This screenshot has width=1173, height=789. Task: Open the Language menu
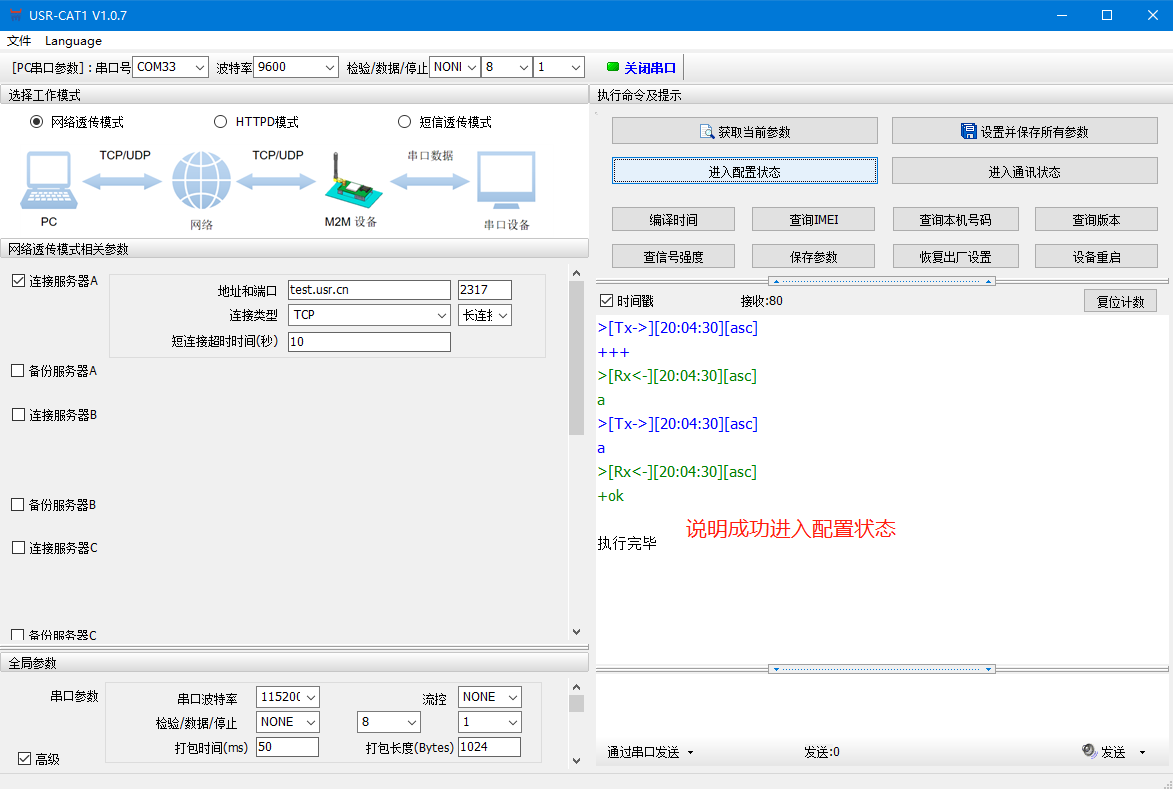tap(73, 41)
